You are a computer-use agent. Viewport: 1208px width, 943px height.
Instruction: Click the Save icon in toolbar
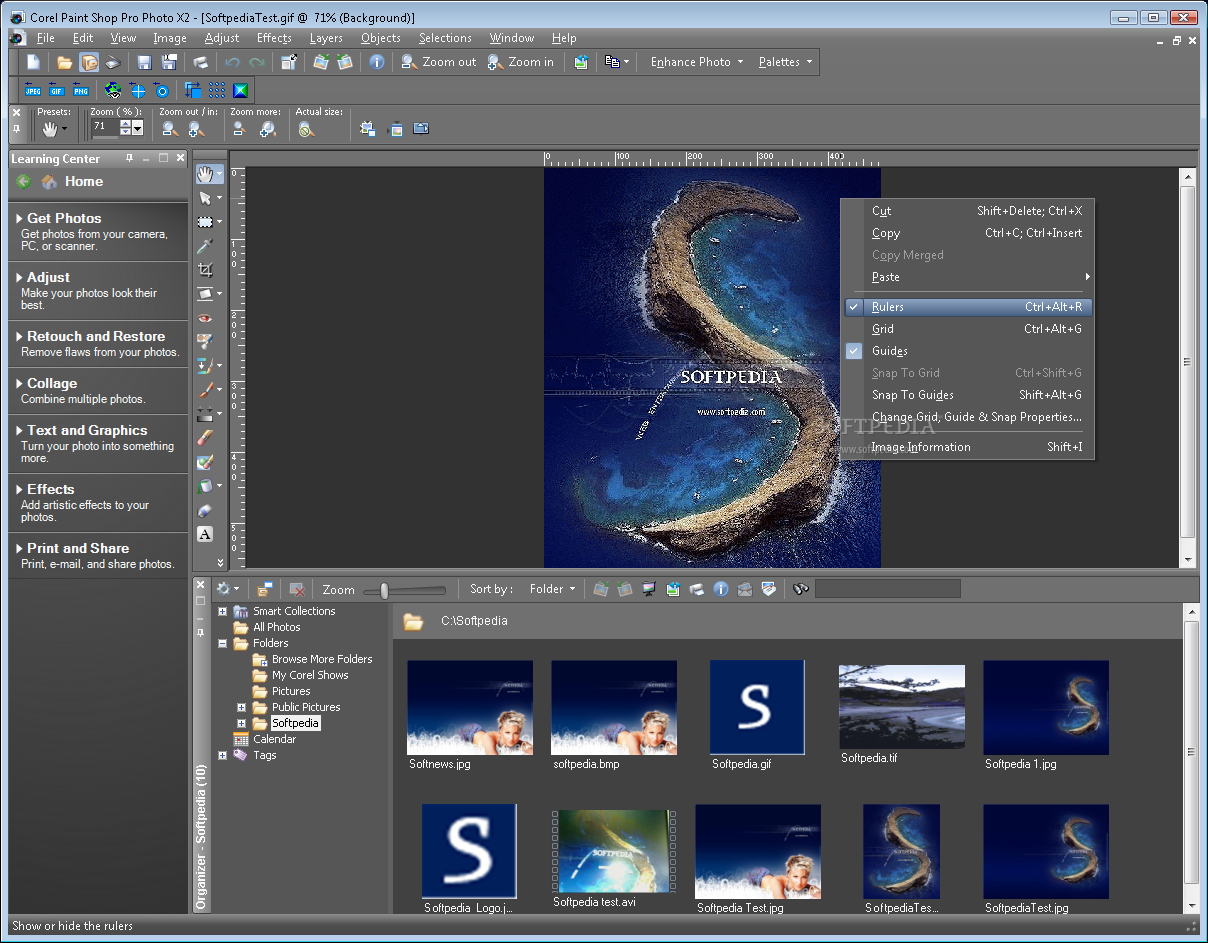click(144, 62)
